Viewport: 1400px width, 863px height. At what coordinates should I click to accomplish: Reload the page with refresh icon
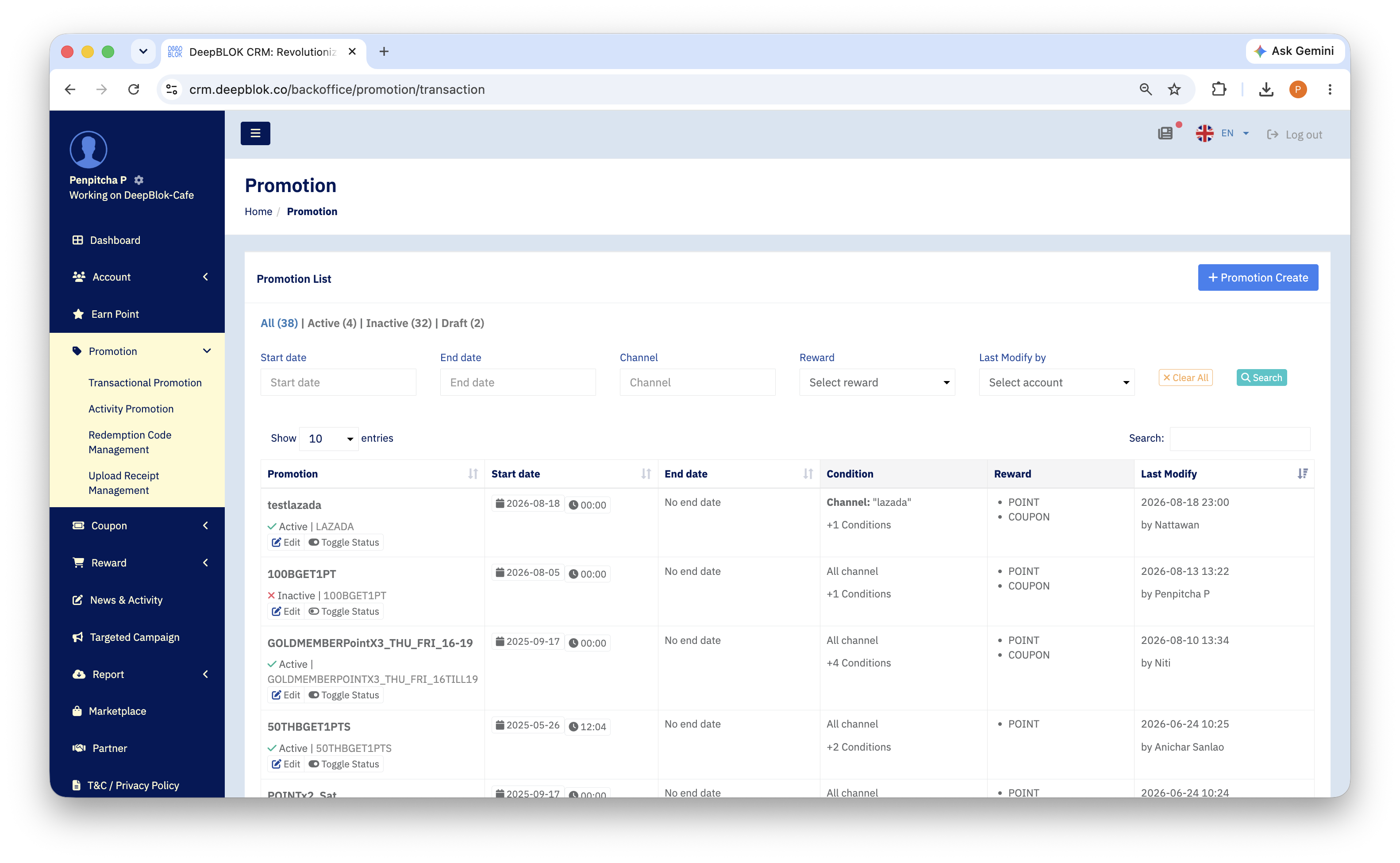pos(134,89)
